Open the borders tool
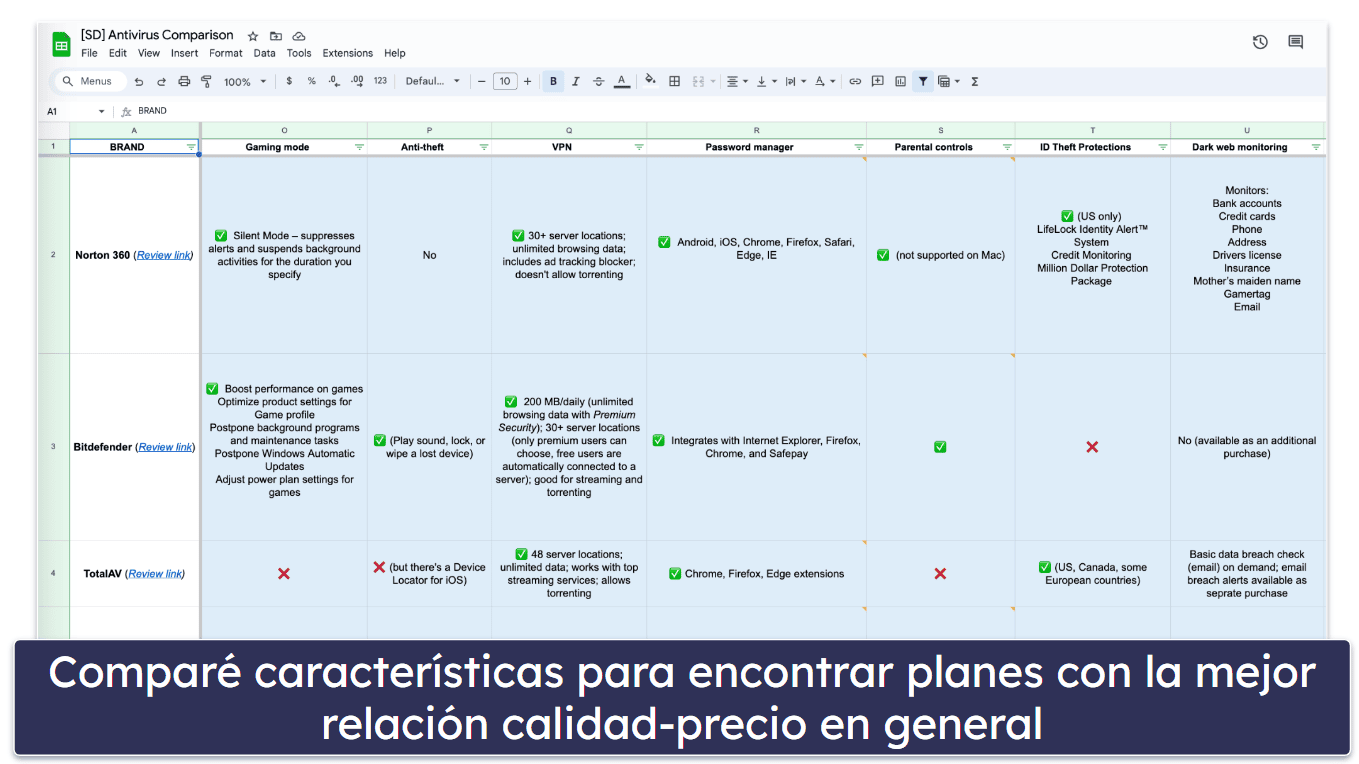 675,82
